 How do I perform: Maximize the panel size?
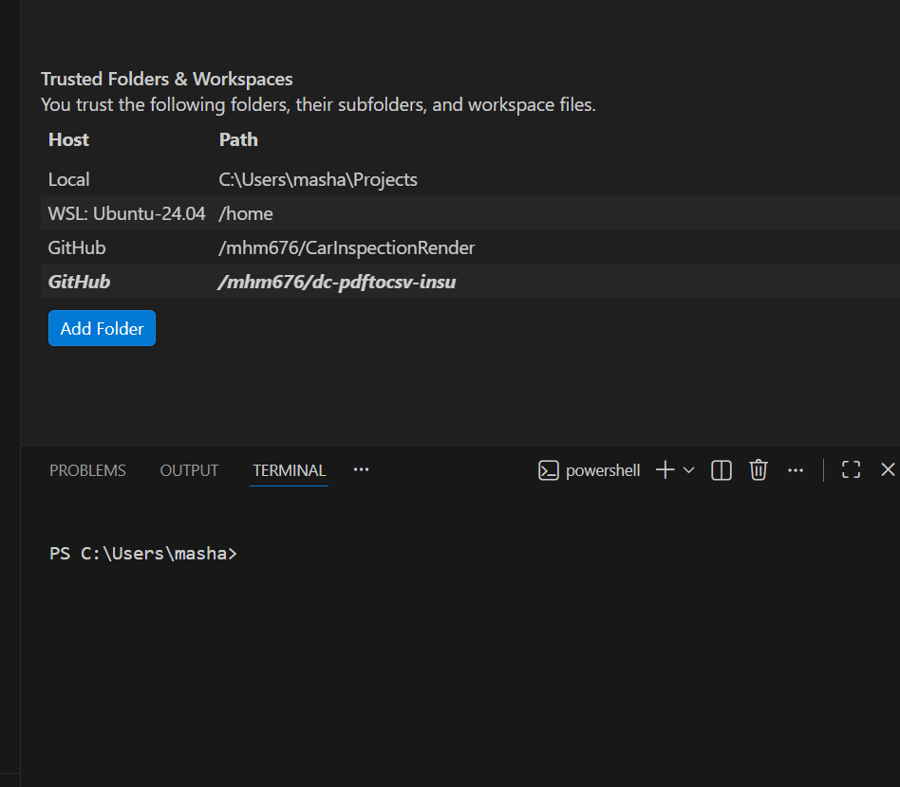851,470
